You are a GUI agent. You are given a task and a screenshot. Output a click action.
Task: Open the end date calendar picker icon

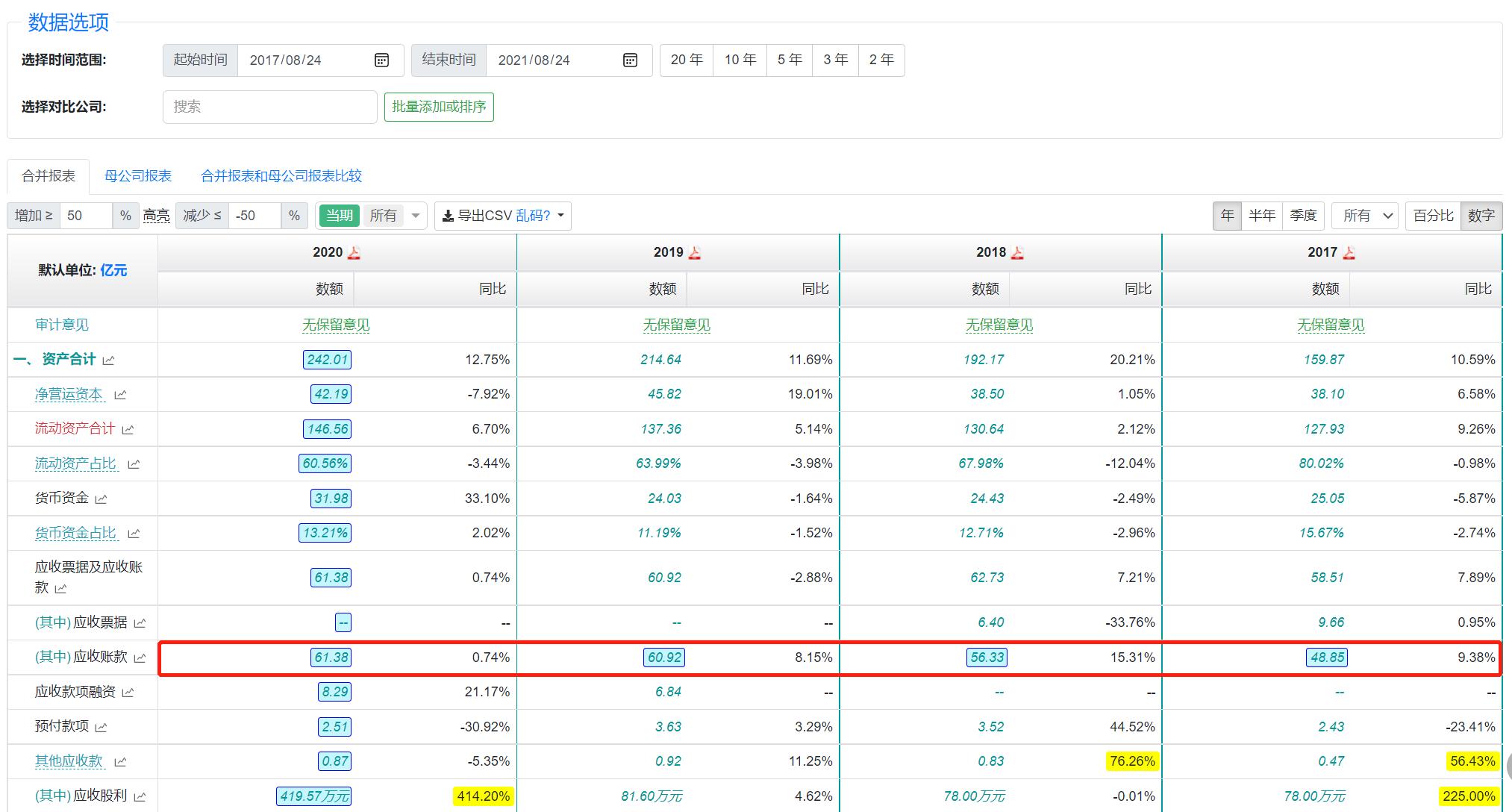point(630,60)
